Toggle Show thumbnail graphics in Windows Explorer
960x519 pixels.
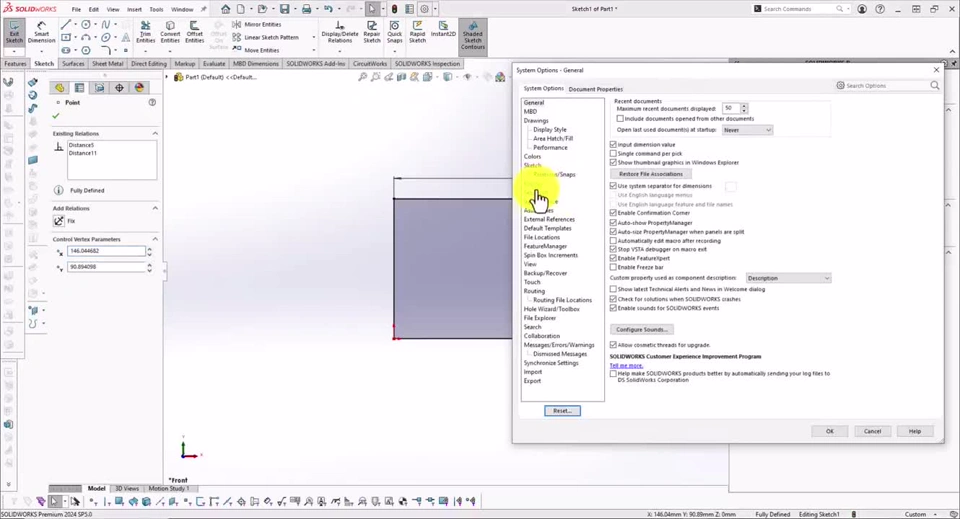tap(613, 163)
